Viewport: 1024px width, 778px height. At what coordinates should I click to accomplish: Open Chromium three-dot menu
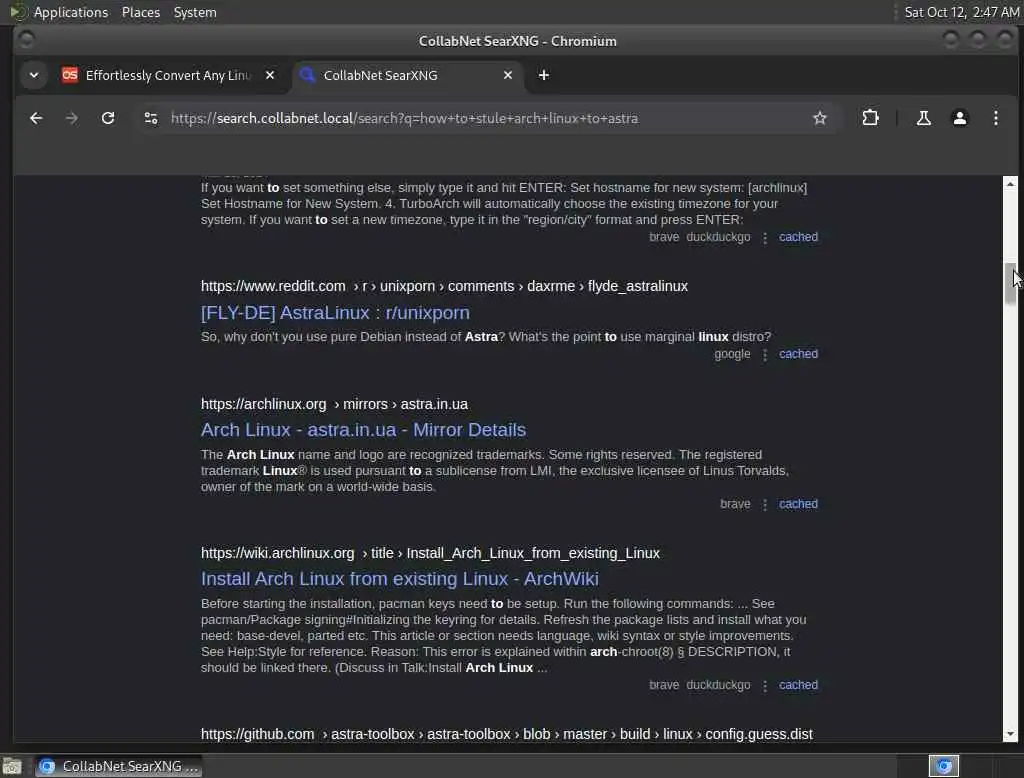[x=995, y=118]
